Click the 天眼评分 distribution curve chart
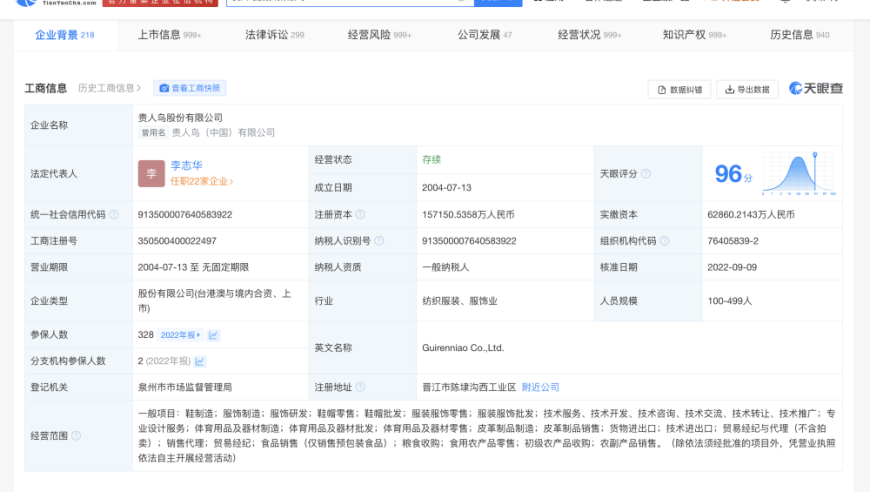The width and height of the screenshot is (870, 492). tap(799, 174)
